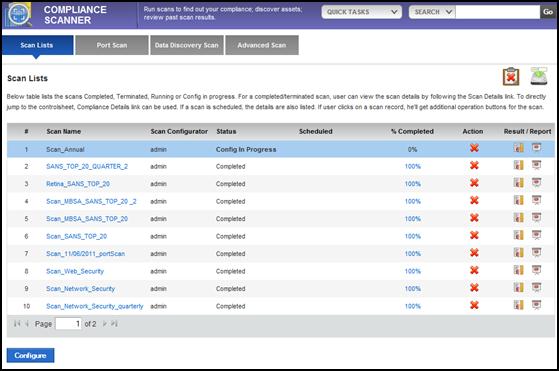
Task: Delete the Scan_Annual scan with red X
Action: (x=474, y=148)
